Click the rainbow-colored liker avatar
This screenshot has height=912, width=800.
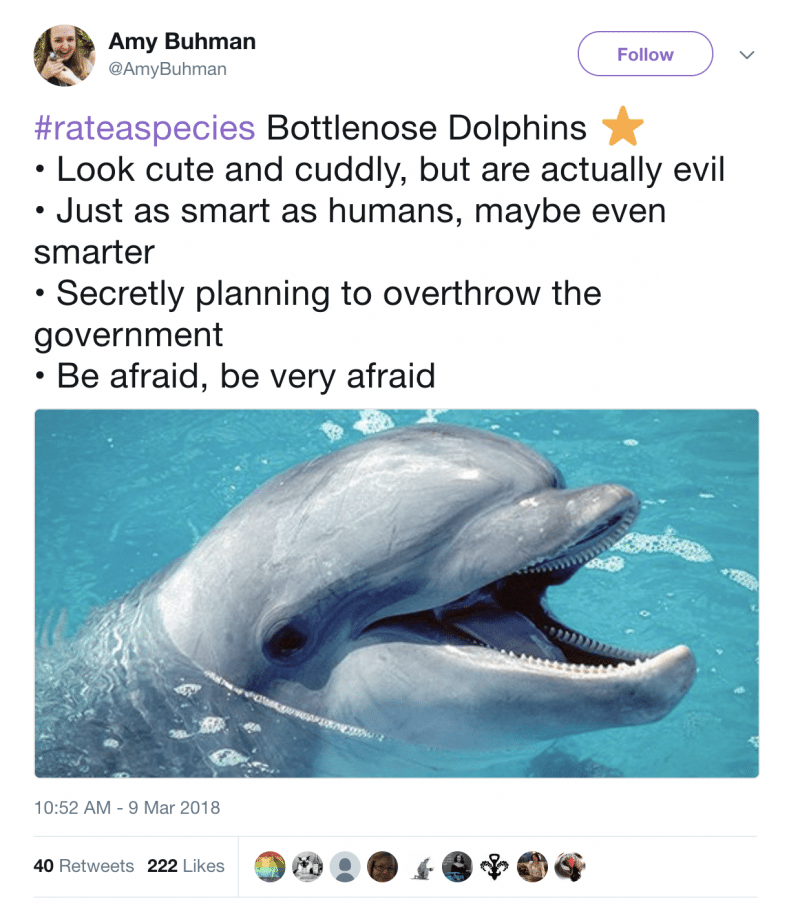pyautogui.click(x=270, y=866)
